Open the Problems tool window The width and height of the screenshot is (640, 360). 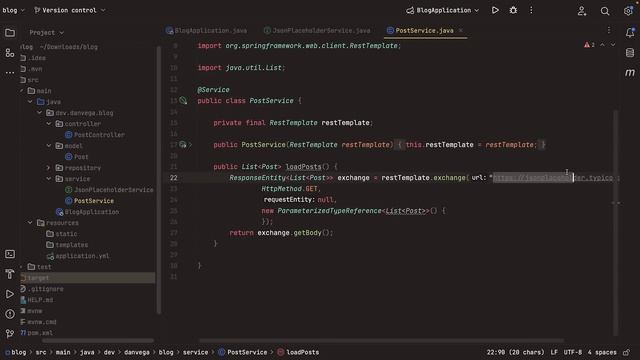(x=10, y=314)
